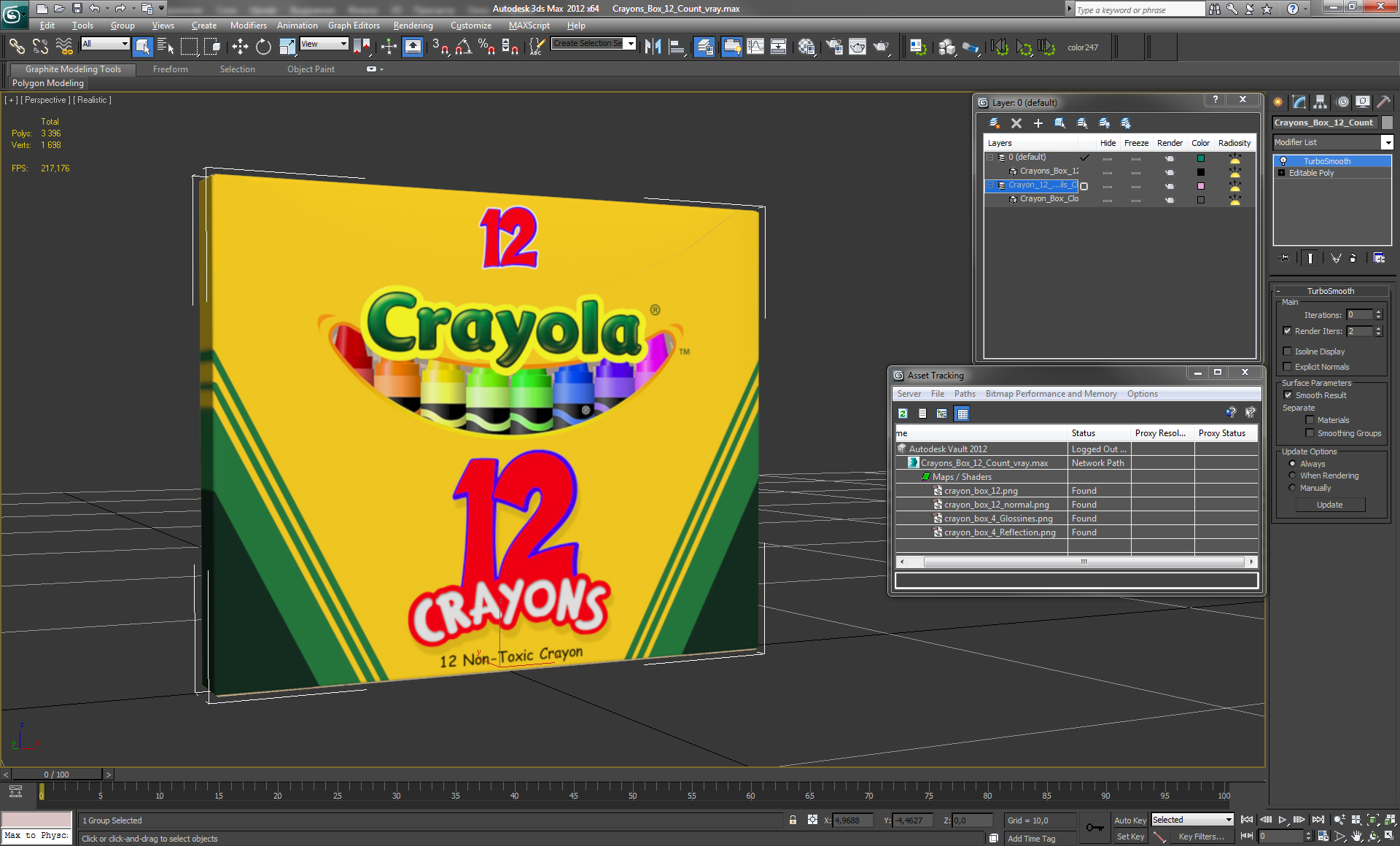Collapse the Crayon_12 layer tree node
Image resolution: width=1400 pixels, height=846 pixels.
pos(990,185)
